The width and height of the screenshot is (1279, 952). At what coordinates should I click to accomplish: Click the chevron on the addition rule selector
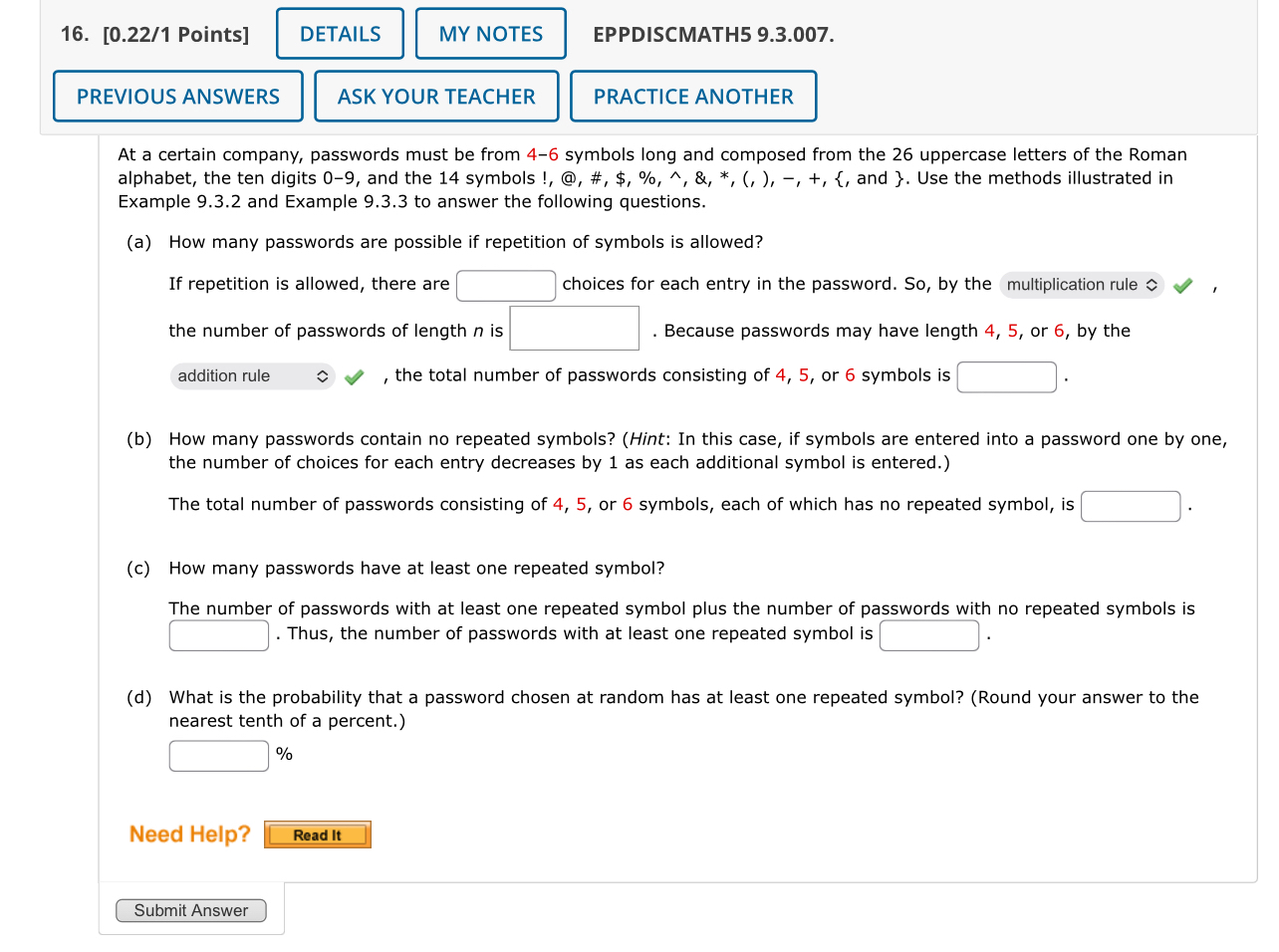[x=322, y=376]
